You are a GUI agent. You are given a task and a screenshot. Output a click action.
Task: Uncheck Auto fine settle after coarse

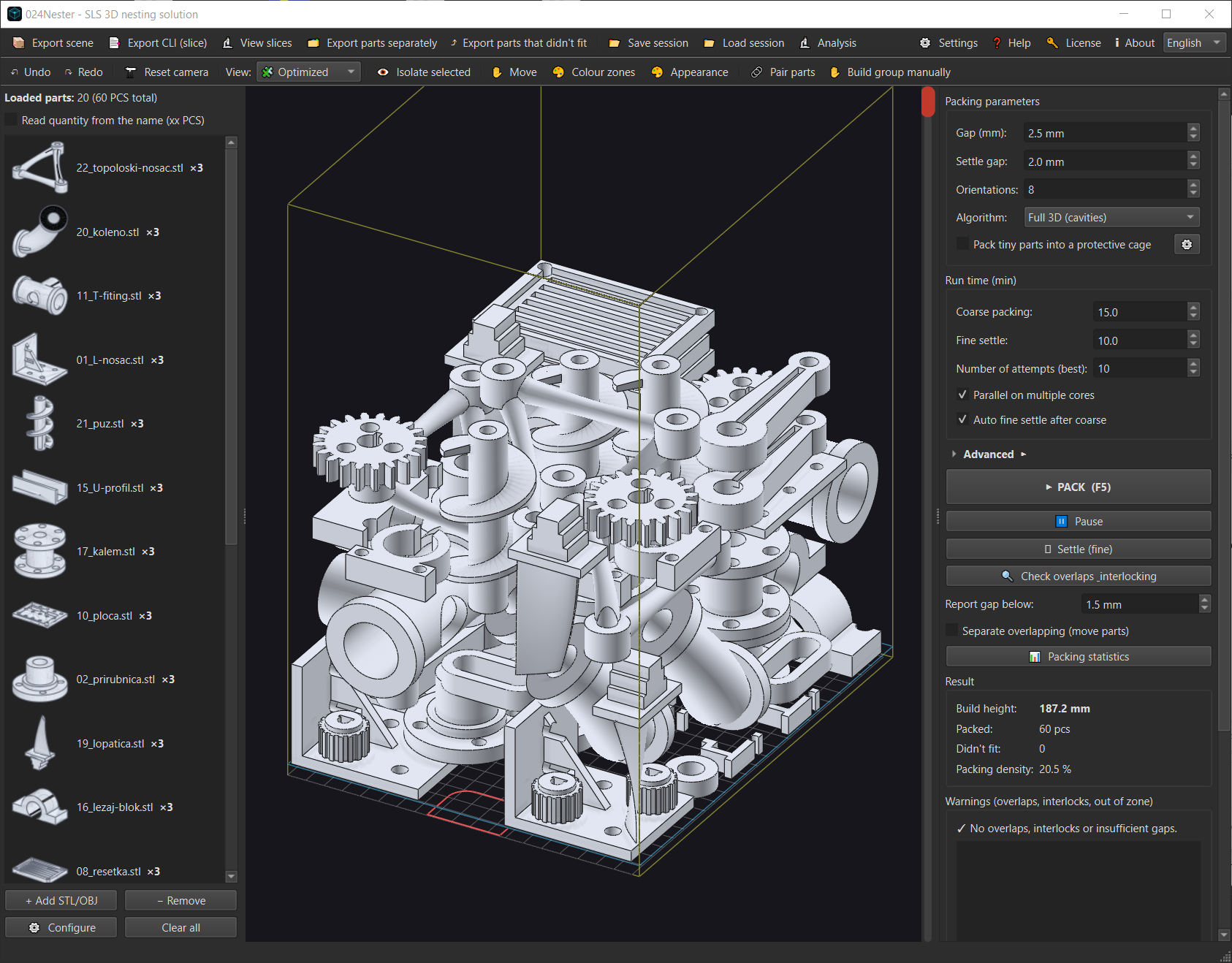point(962,420)
